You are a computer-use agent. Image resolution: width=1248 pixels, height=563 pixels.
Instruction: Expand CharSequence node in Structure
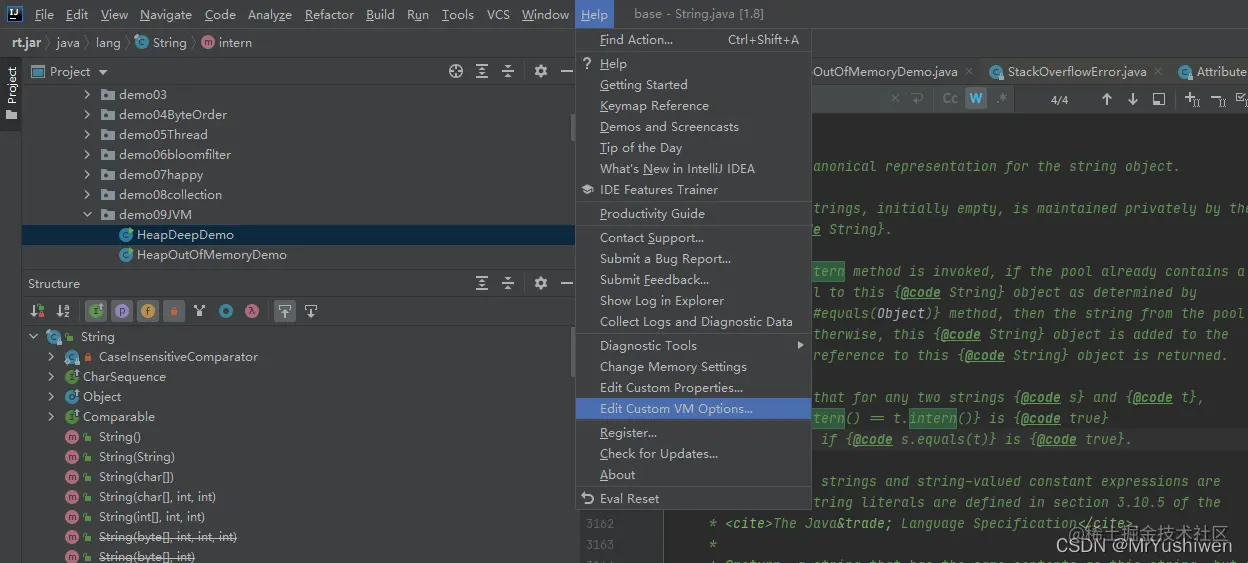tap(51, 377)
